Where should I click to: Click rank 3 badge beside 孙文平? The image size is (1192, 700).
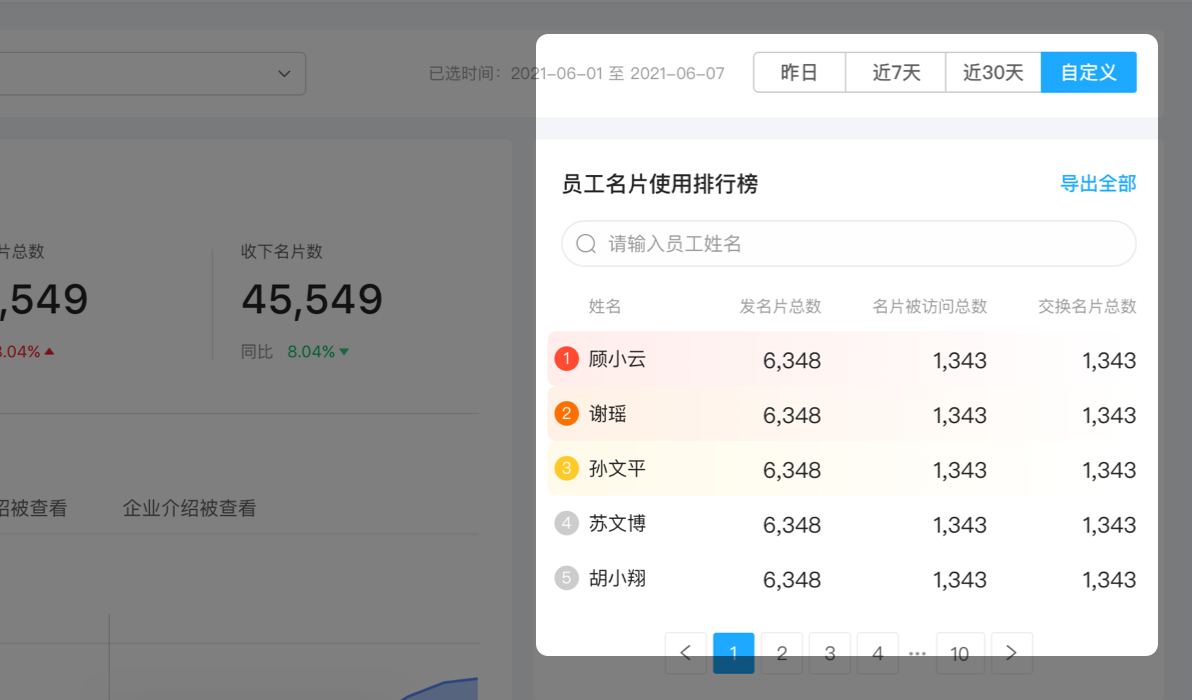pyautogui.click(x=566, y=468)
